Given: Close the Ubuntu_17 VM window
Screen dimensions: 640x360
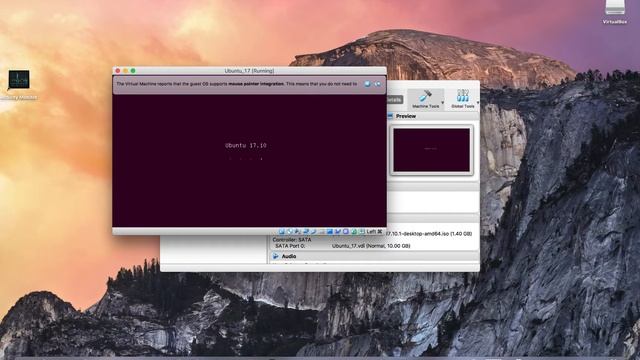Looking at the screenshot, I should pyautogui.click(x=118, y=71).
